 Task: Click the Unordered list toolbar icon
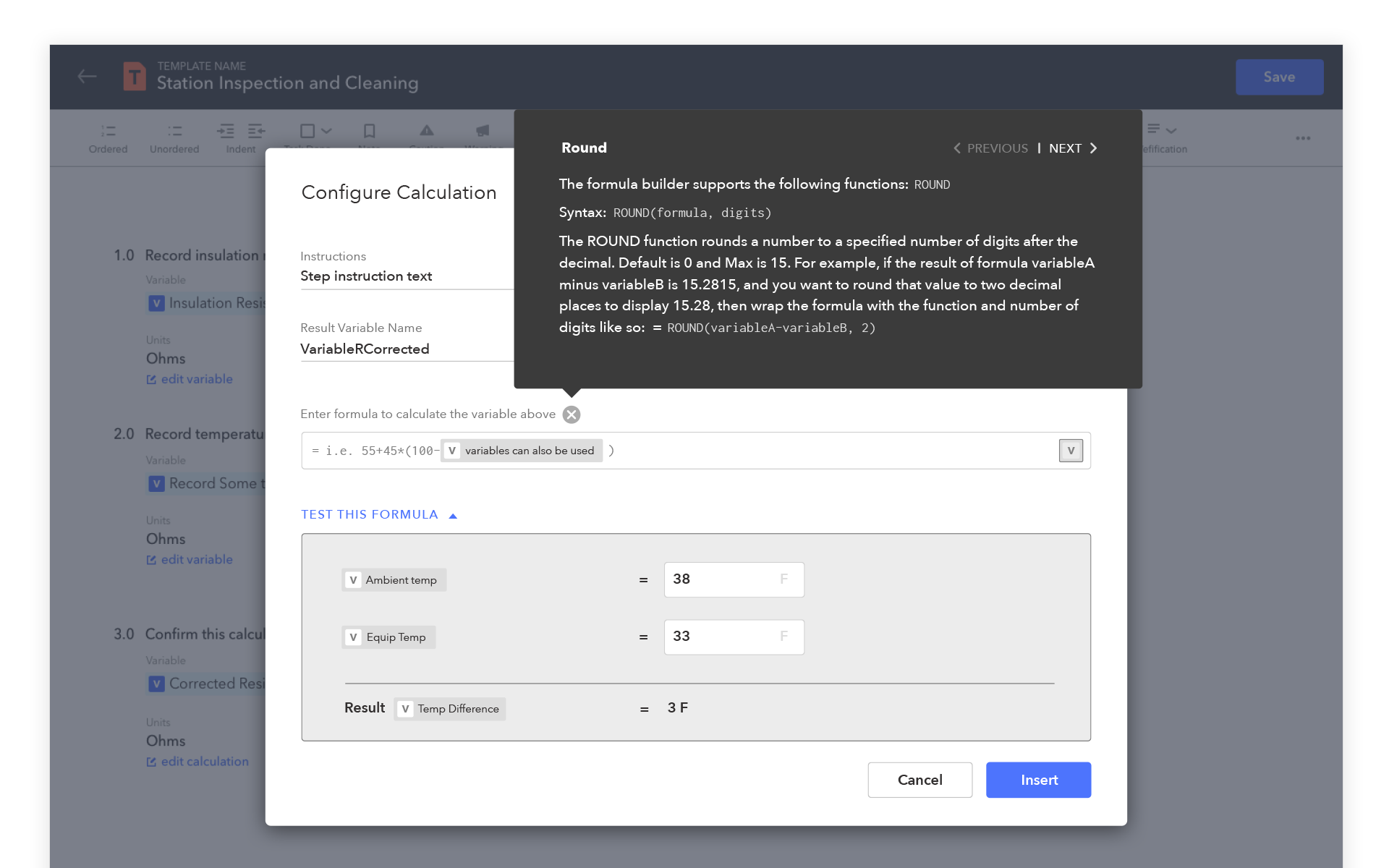click(x=174, y=131)
